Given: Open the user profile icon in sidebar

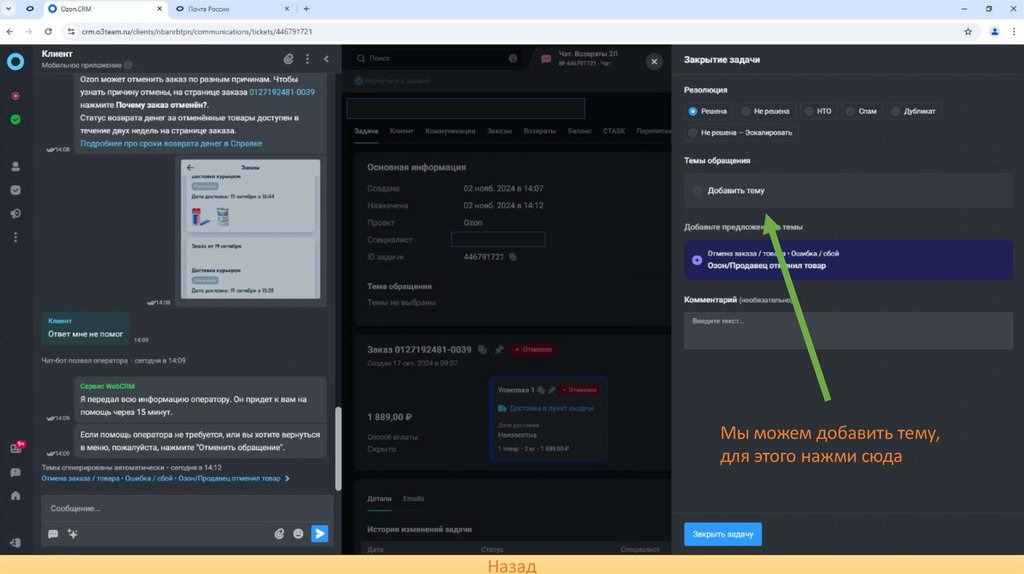Looking at the screenshot, I should pyautogui.click(x=16, y=167).
